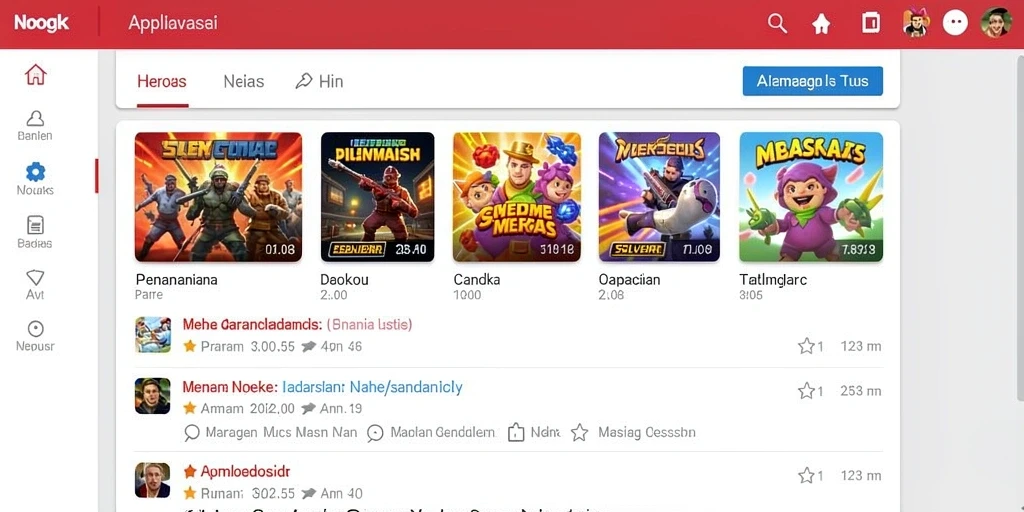The width and height of the screenshot is (1024, 512).
Task: Open the Daokou game thumbnail
Action: tap(377, 197)
